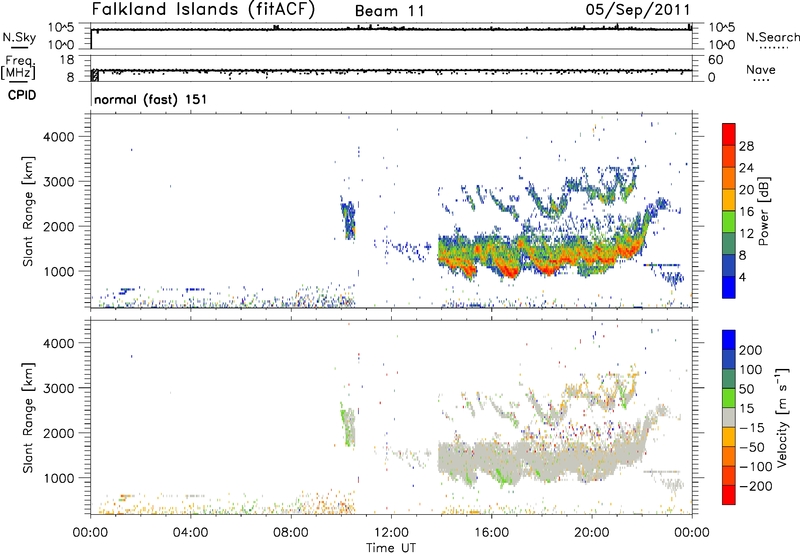
Task: Click the 'Nave' legend label
Action: tap(761, 69)
